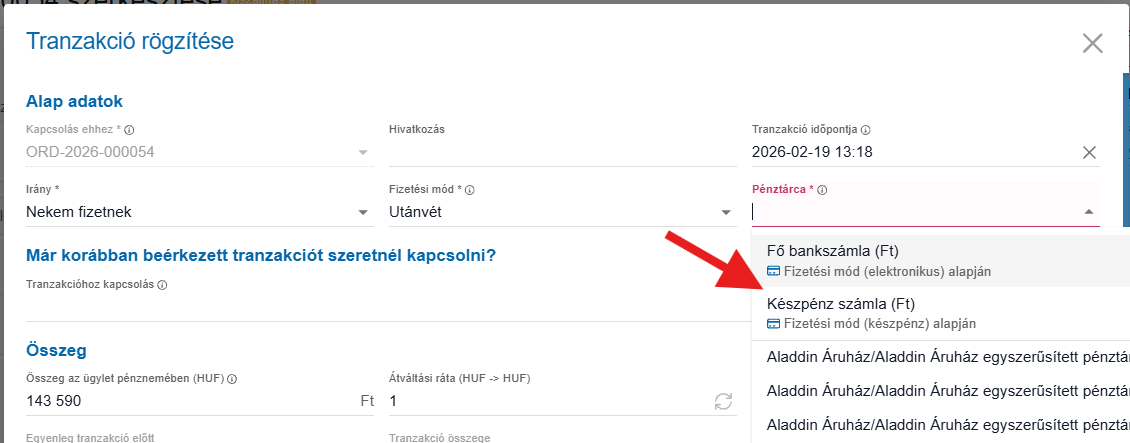Click the amount field showing 143 590

point(190,401)
